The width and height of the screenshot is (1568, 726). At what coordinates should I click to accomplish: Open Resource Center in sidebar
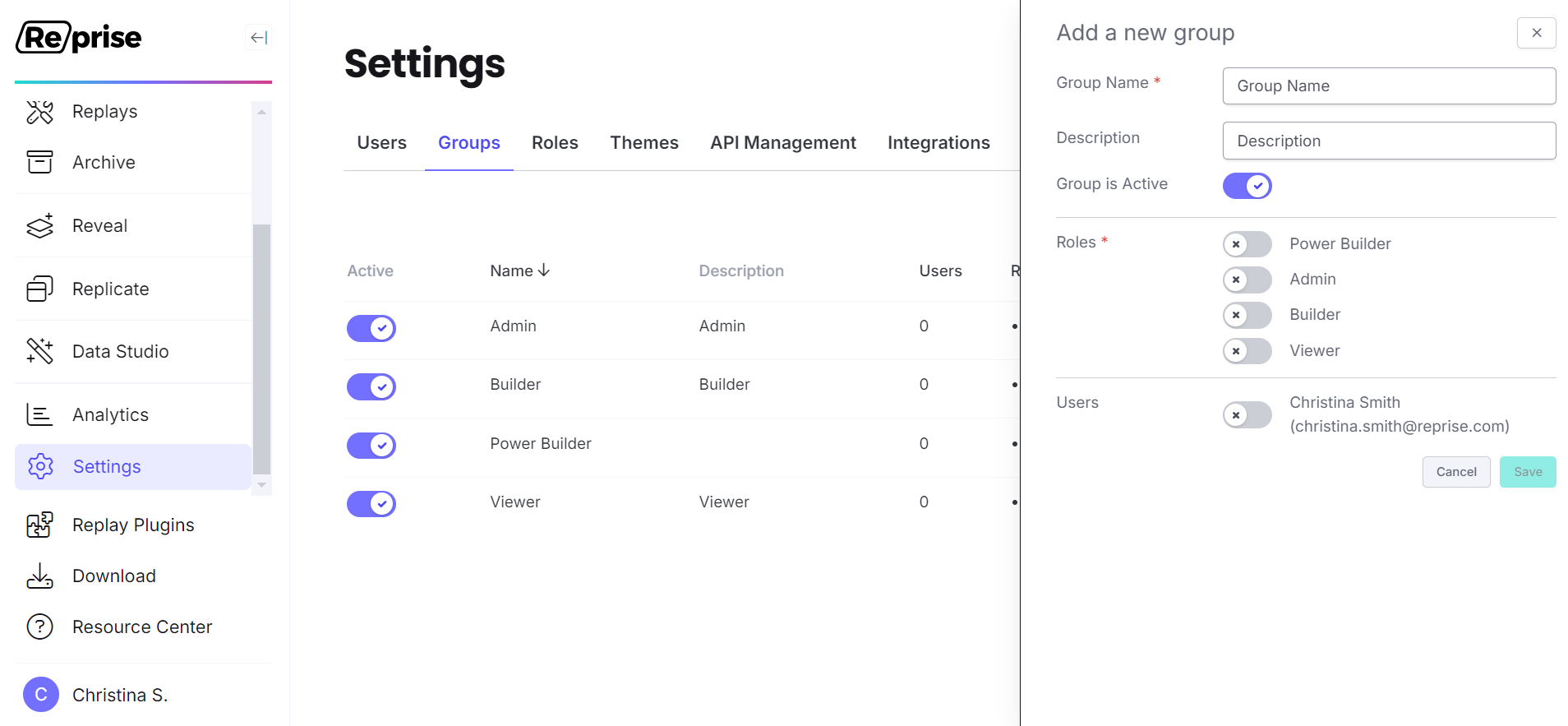143,627
